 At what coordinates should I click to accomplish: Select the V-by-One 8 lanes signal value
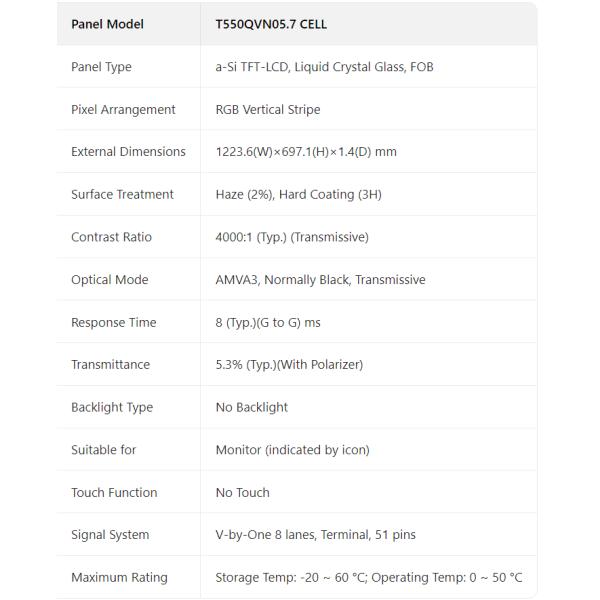click(x=315, y=535)
